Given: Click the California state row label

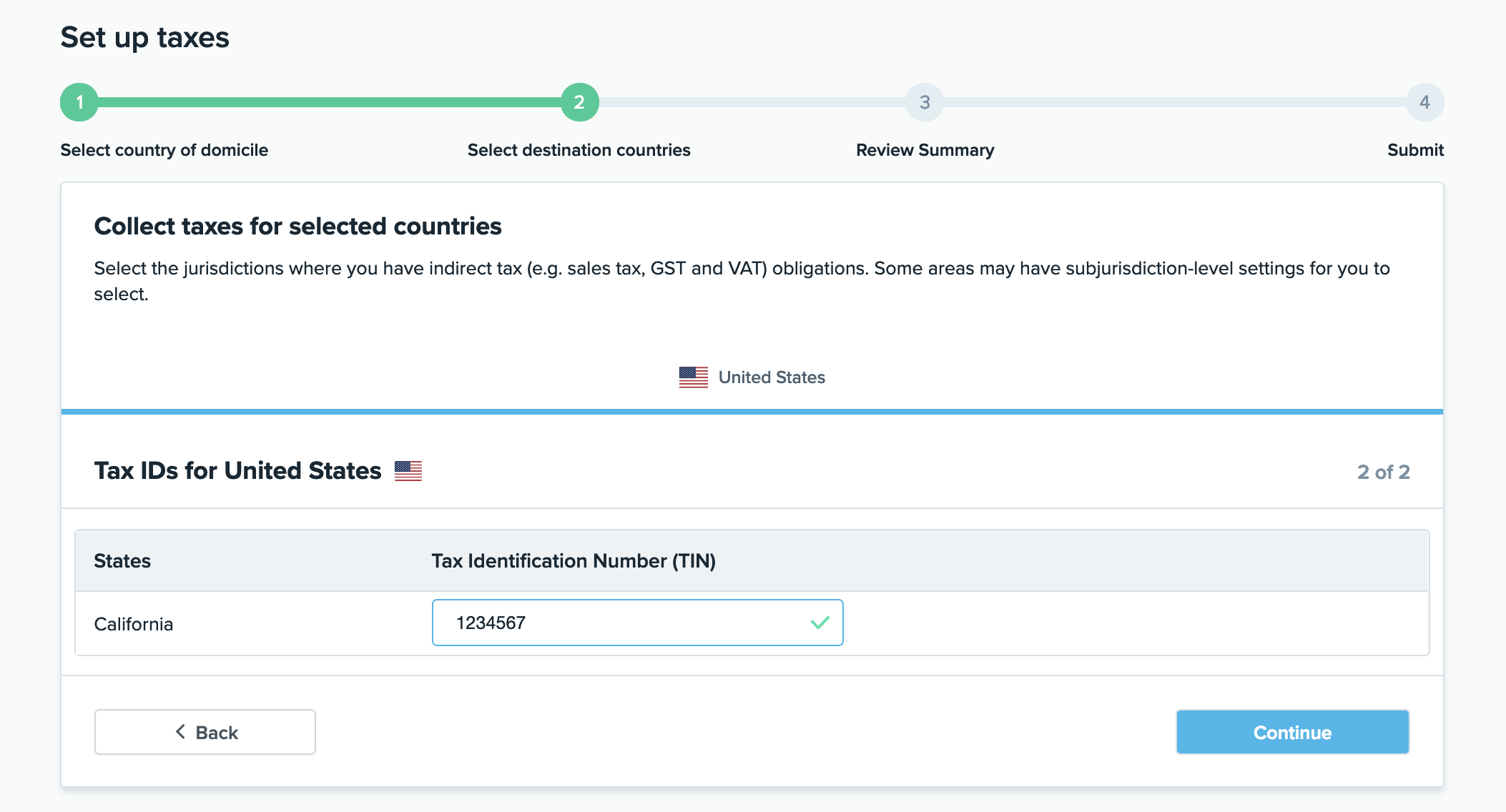Looking at the screenshot, I should (134, 624).
